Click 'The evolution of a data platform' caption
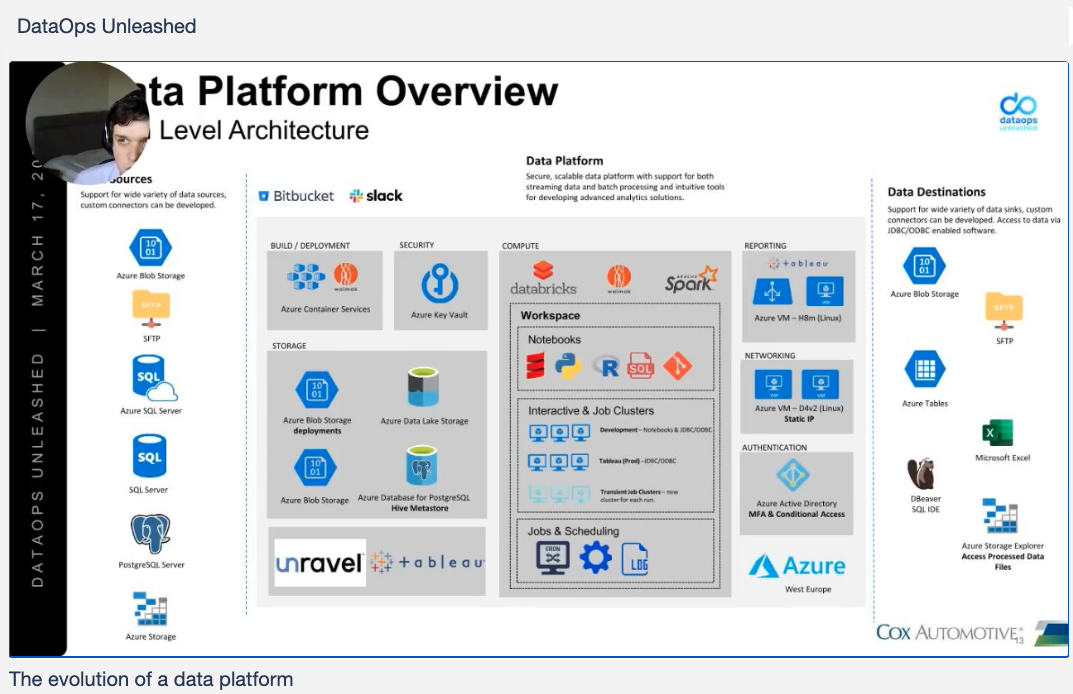 [151, 679]
